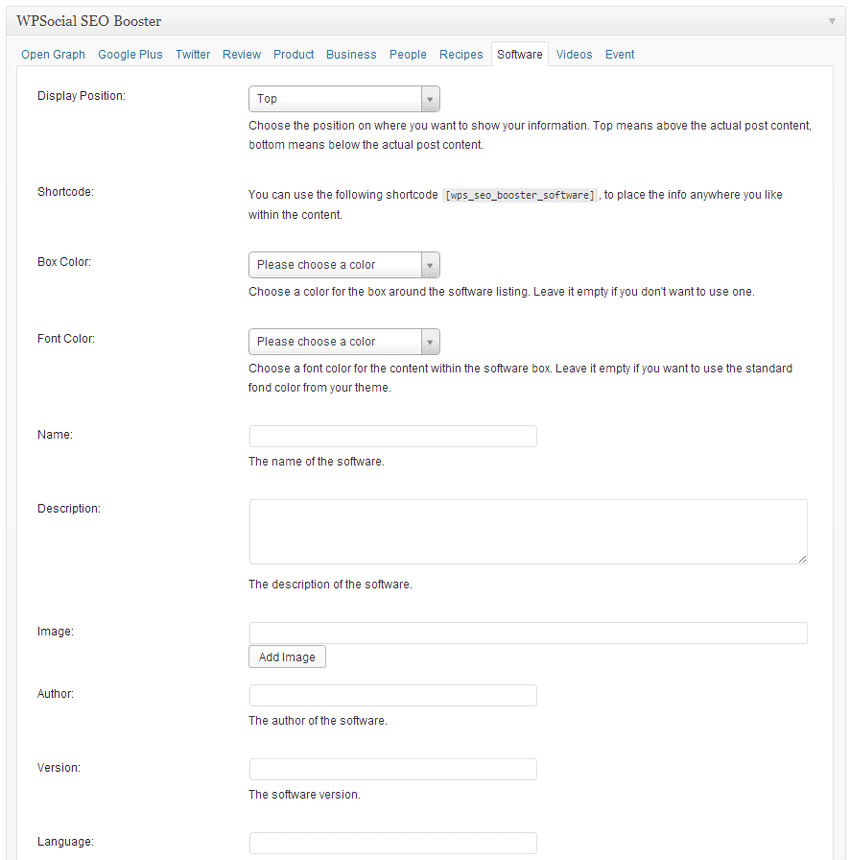Choose a Font Color from dropdown

click(x=344, y=342)
